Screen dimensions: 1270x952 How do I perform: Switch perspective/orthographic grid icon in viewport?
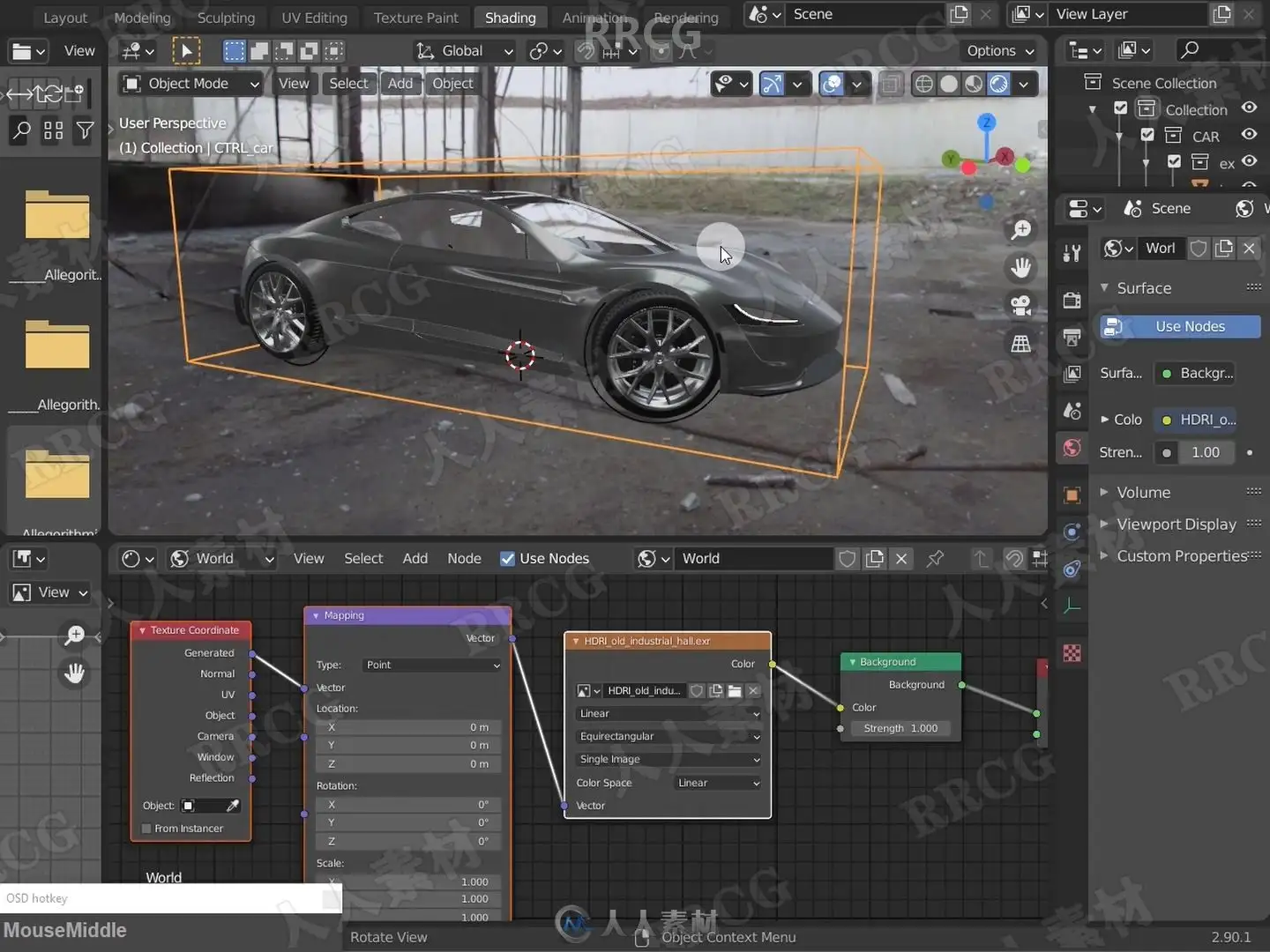[x=1020, y=343]
